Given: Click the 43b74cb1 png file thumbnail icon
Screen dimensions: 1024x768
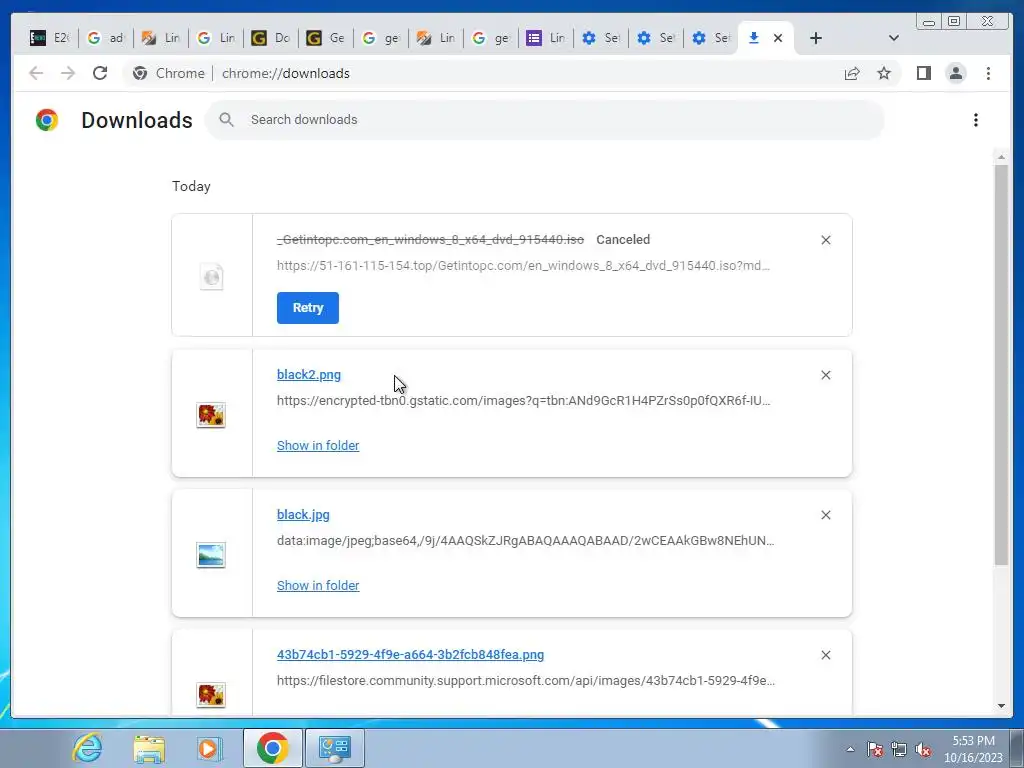Looking at the screenshot, I should pyautogui.click(x=211, y=694).
